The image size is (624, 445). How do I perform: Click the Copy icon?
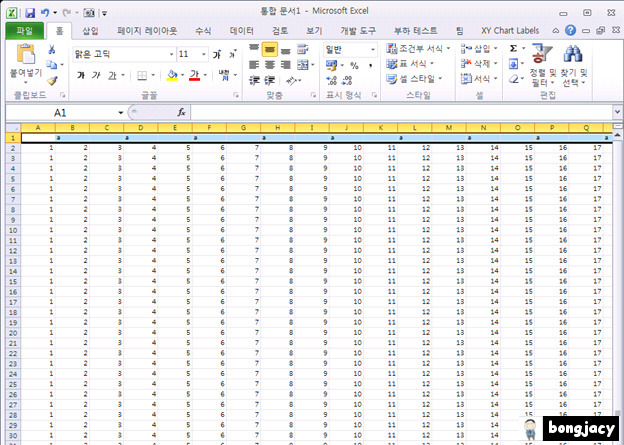coord(52,64)
